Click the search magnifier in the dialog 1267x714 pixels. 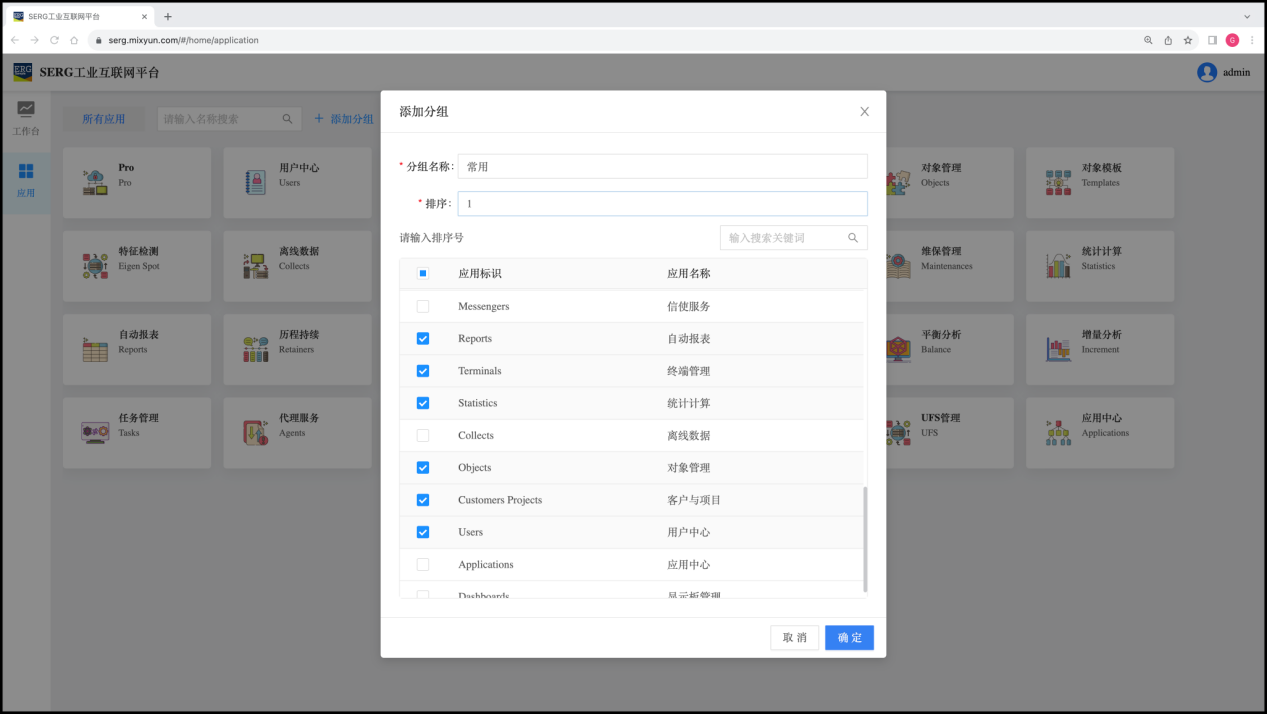(x=853, y=238)
